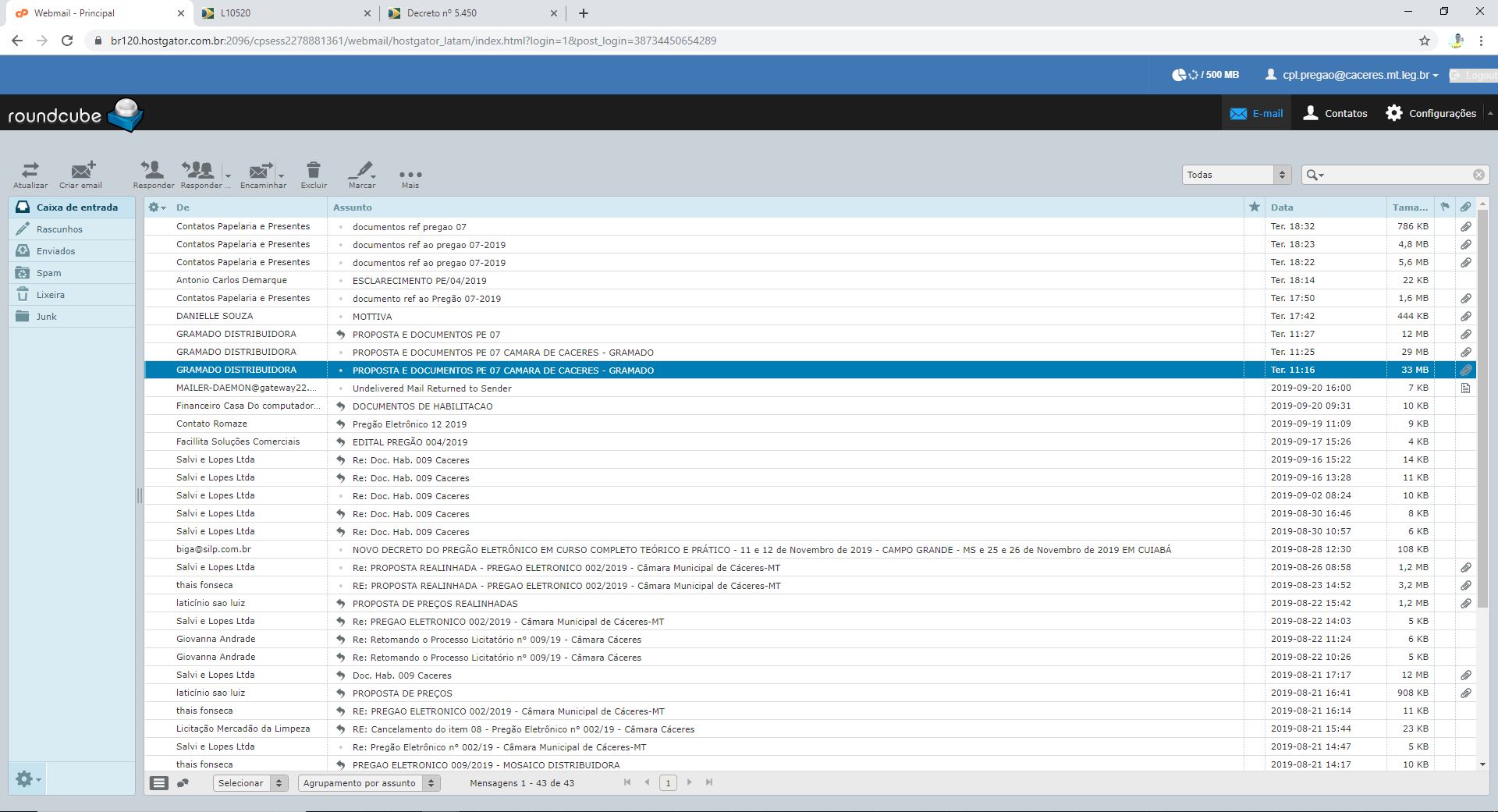Open the Configurações tab
This screenshot has width=1498, height=812.
(1431, 113)
